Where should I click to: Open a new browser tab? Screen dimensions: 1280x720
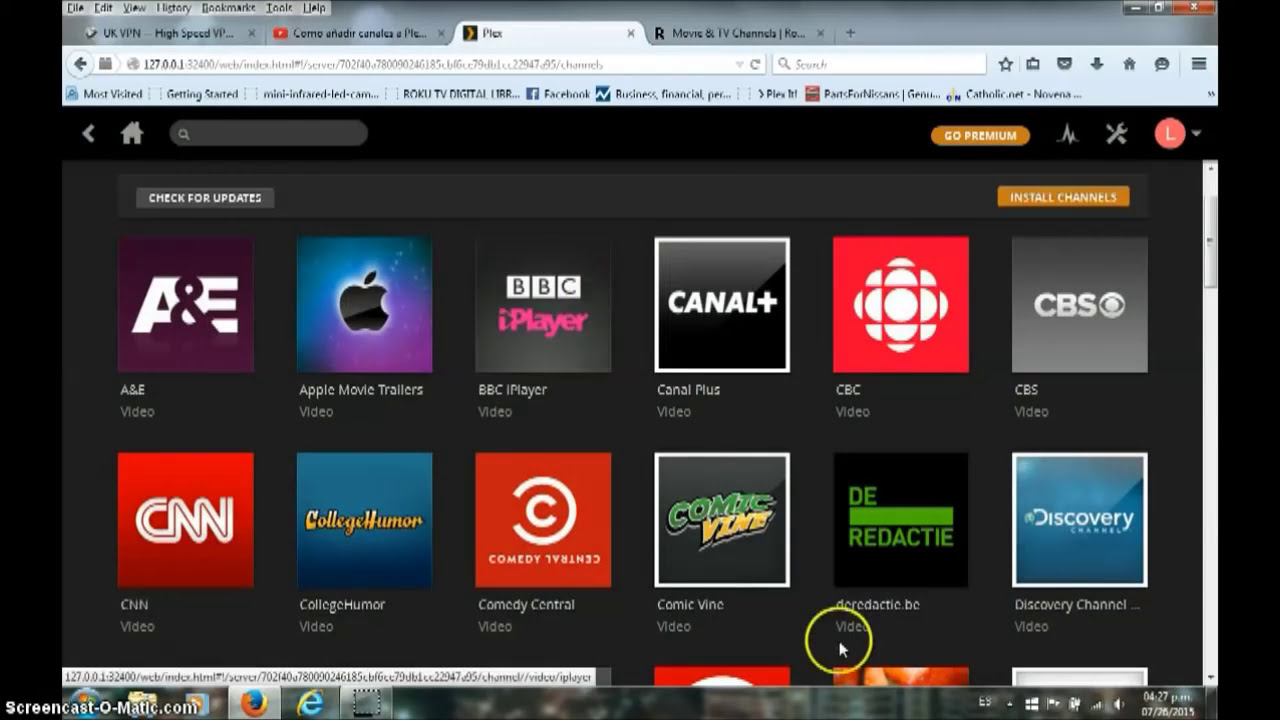click(850, 33)
